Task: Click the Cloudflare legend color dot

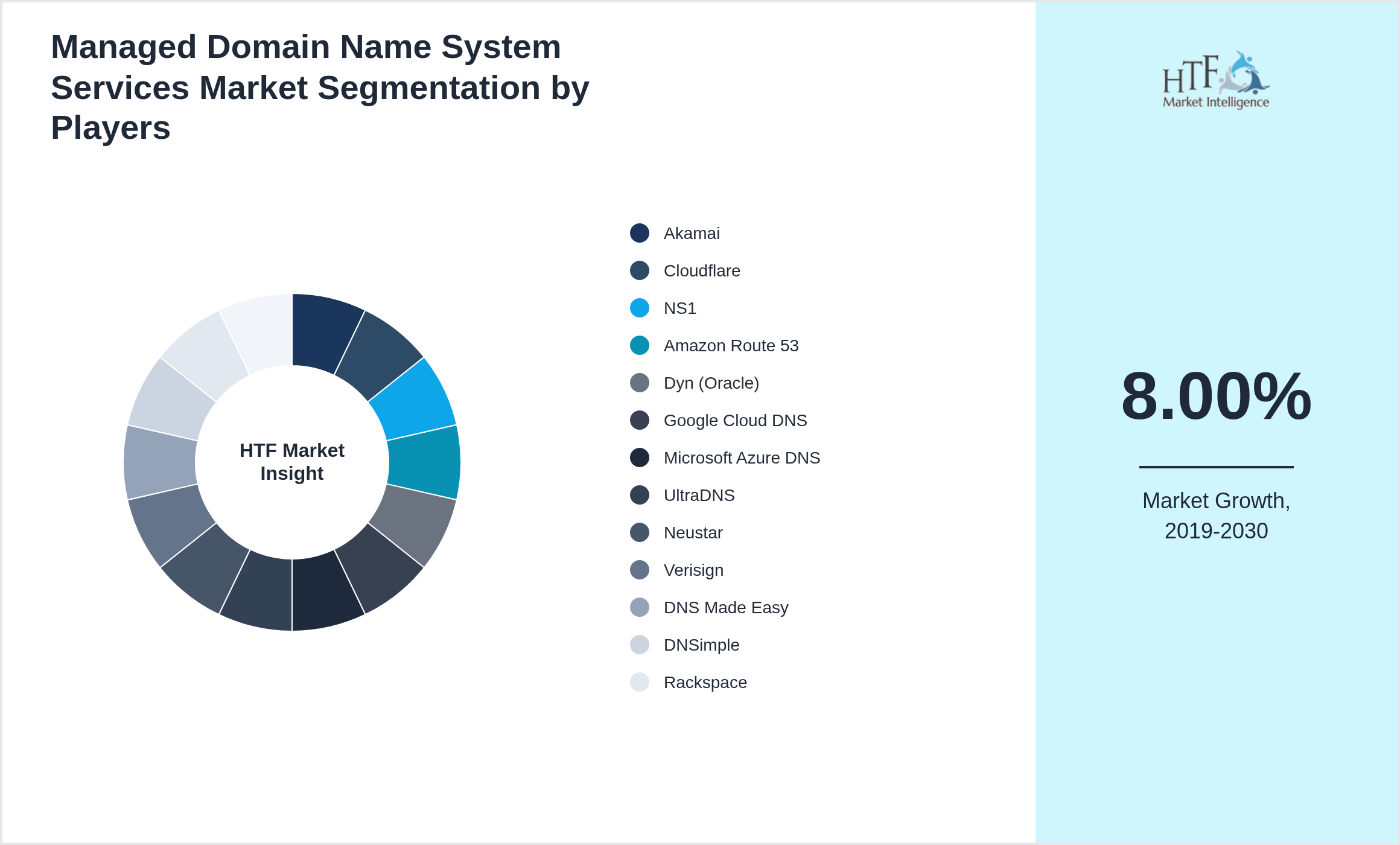Action: (x=638, y=271)
